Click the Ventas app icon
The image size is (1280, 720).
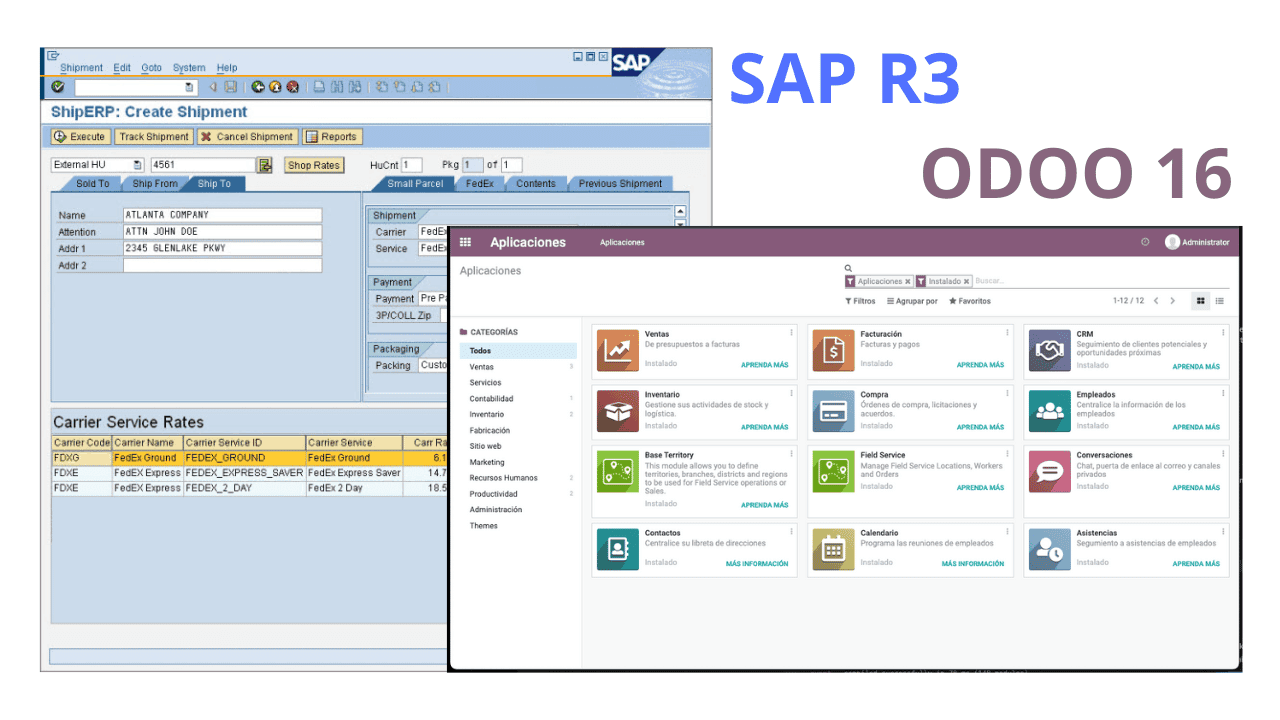tap(618, 350)
